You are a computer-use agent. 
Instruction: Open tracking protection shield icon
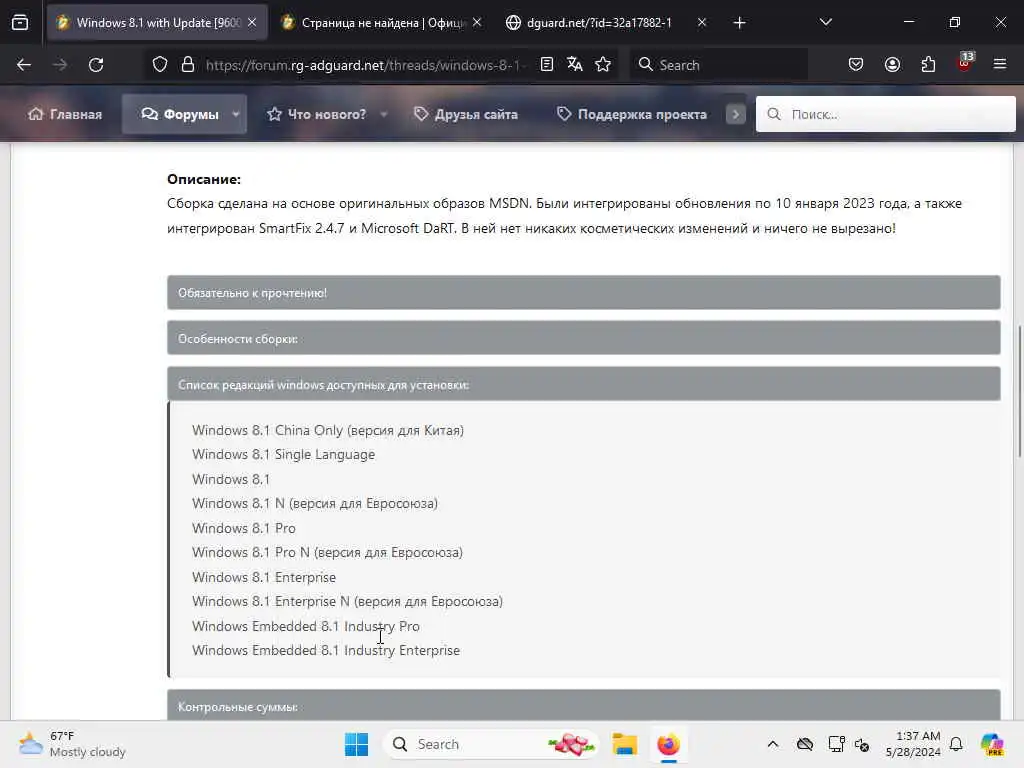click(160, 65)
